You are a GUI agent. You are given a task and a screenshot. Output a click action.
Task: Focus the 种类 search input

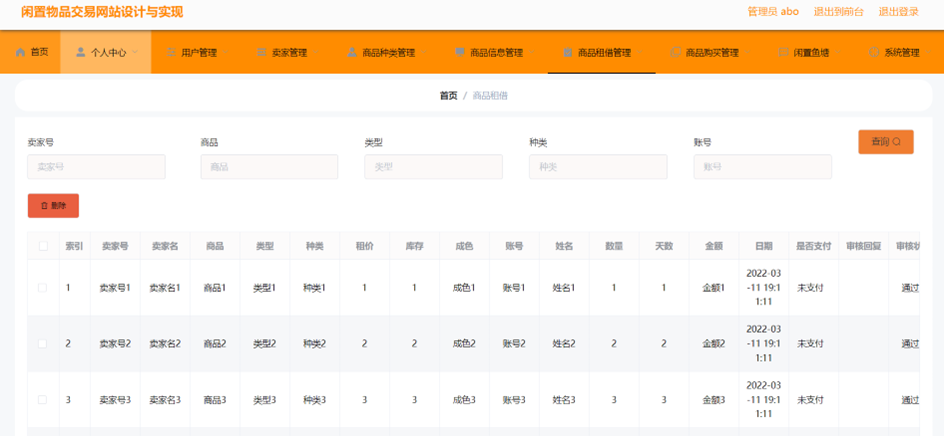pos(598,167)
